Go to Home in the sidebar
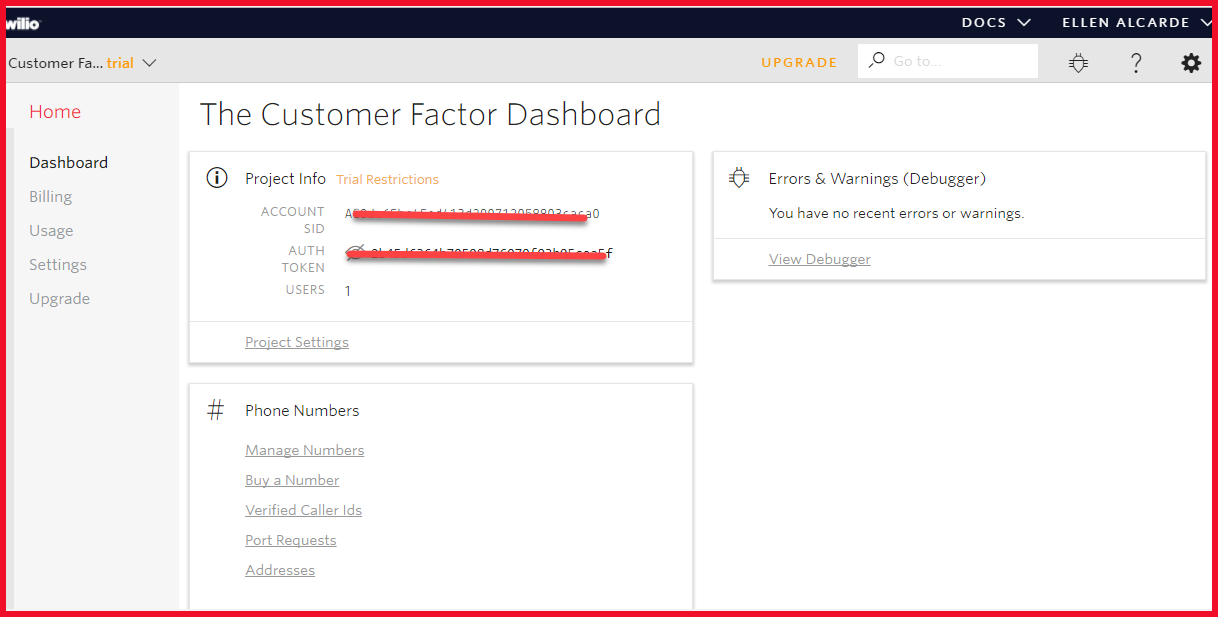Viewport: 1218px width, 617px height. point(55,112)
